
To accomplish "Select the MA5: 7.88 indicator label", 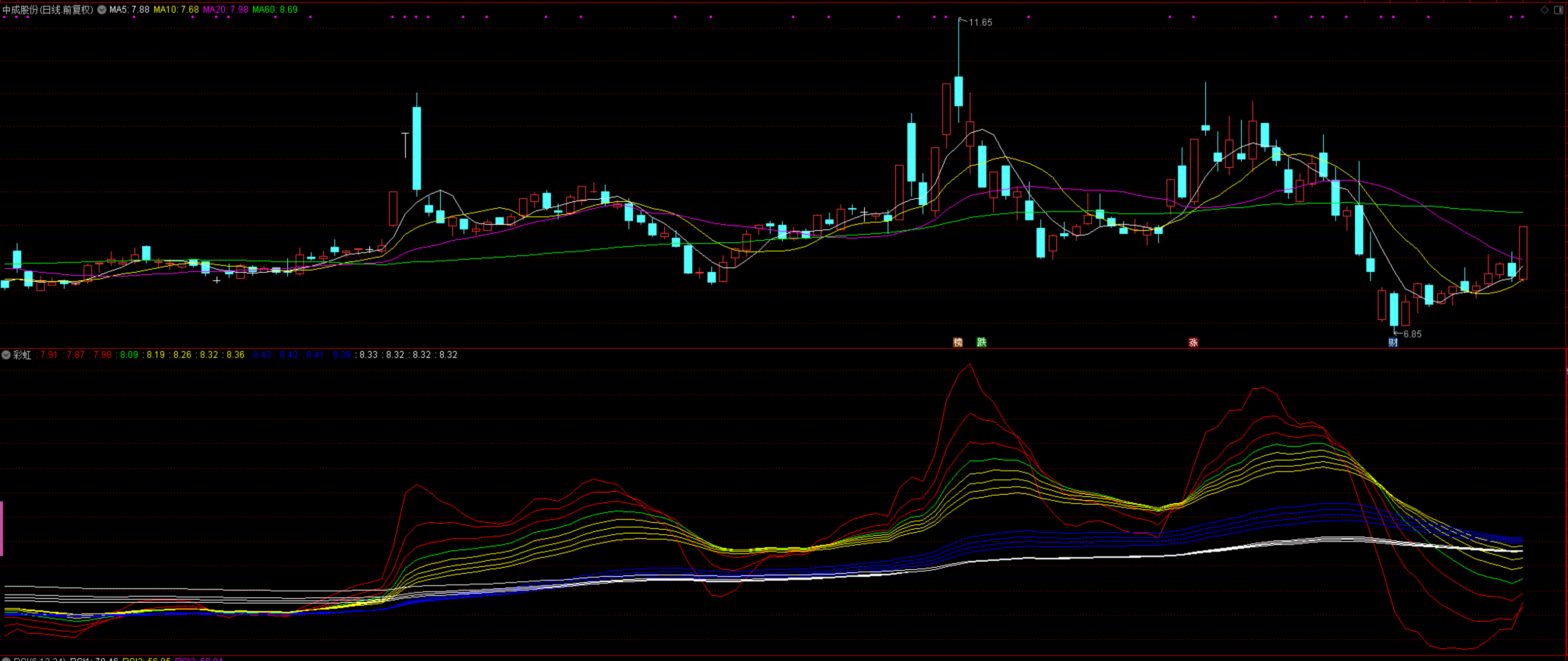I will click(129, 10).
